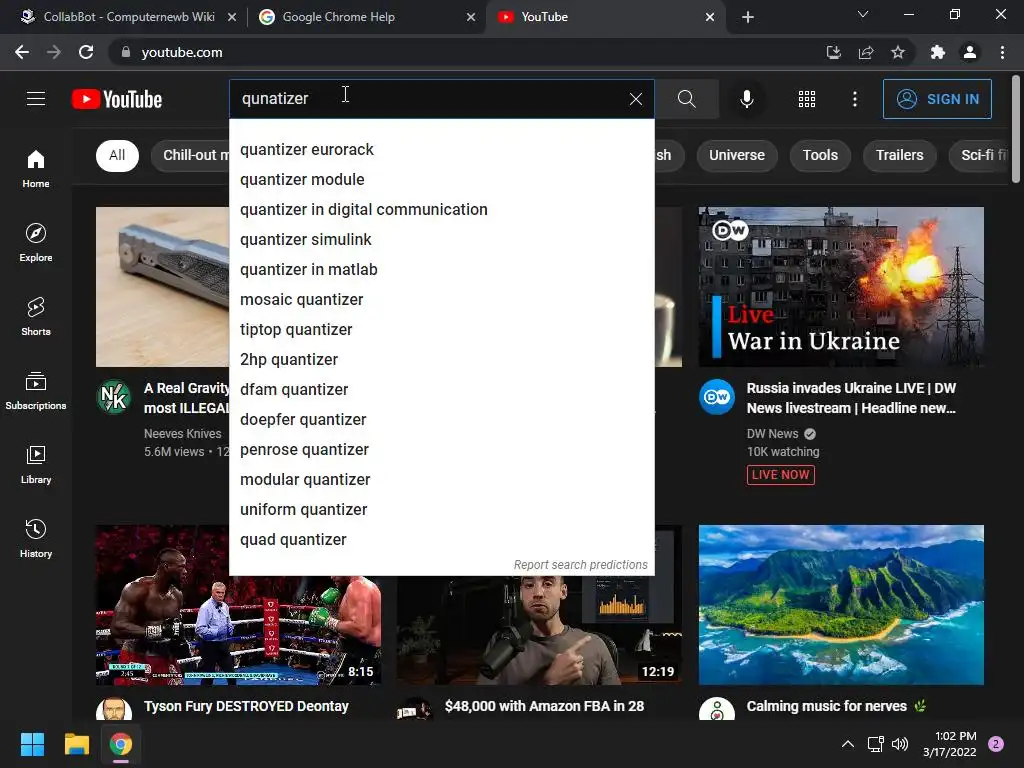The height and width of the screenshot is (768, 1024).
Task: Start voice search with microphone icon
Action: pos(746,99)
